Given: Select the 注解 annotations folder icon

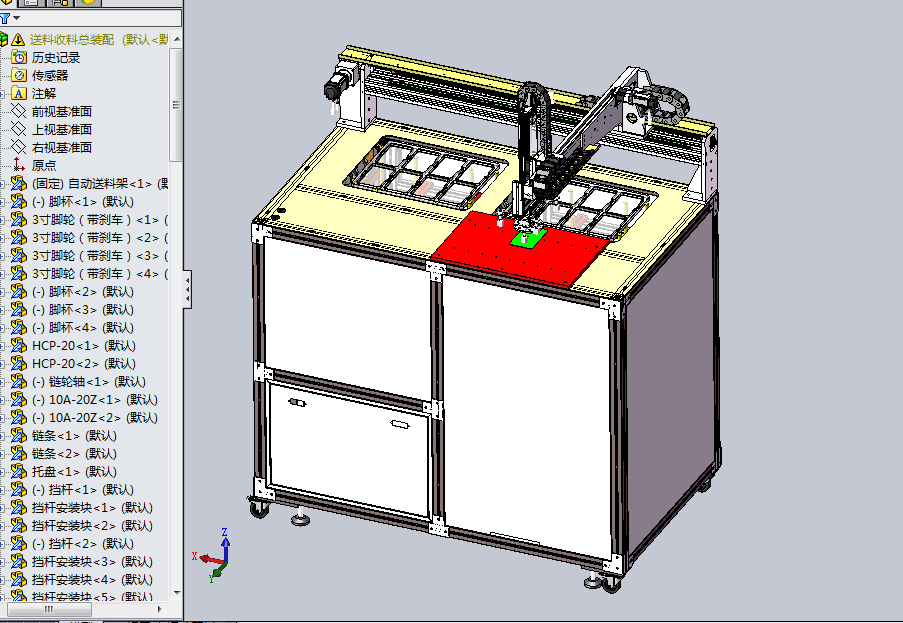Looking at the screenshot, I should [19, 93].
